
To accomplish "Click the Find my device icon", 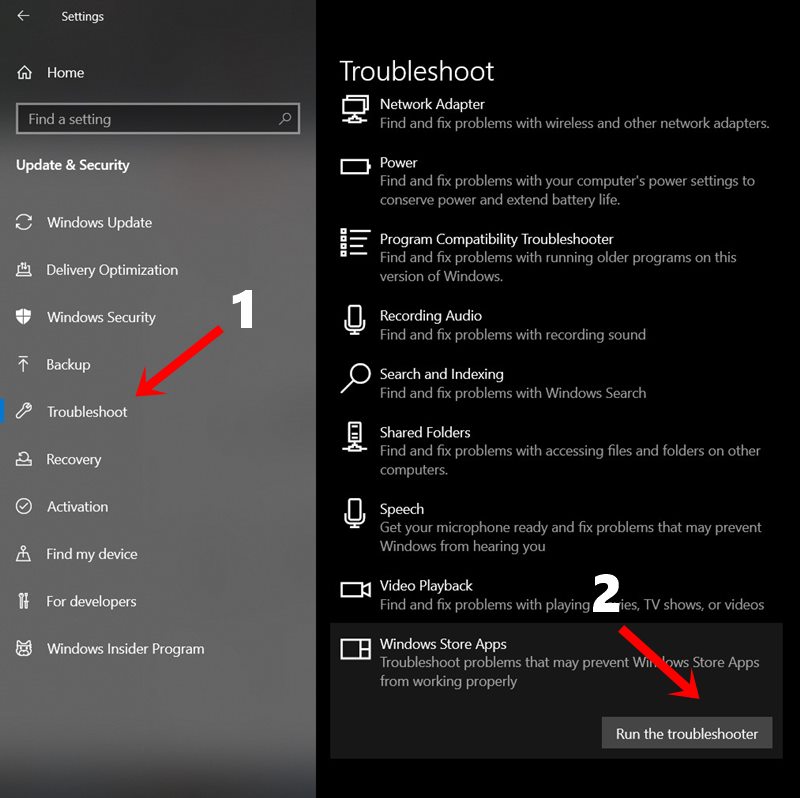I will click(23, 554).
